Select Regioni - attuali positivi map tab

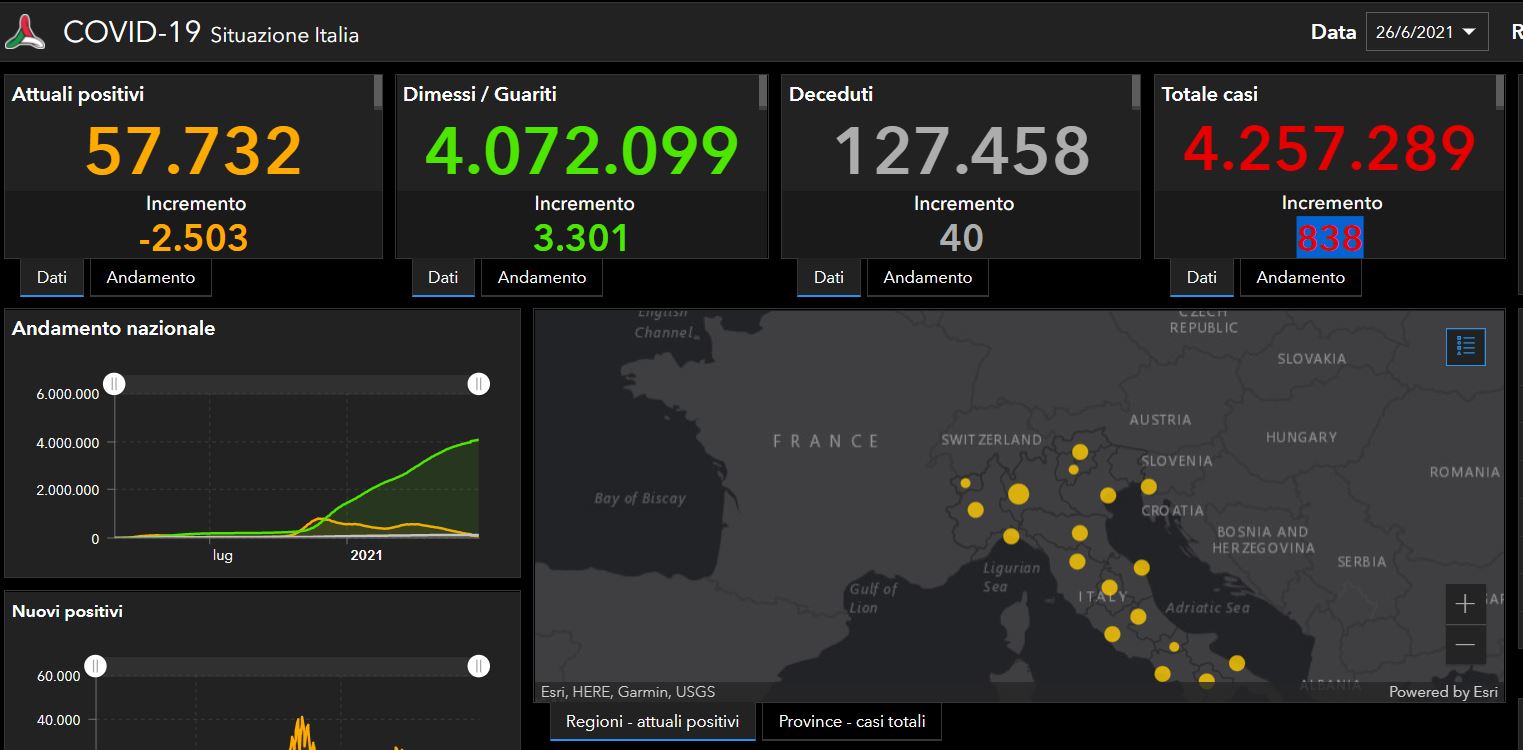652,721
